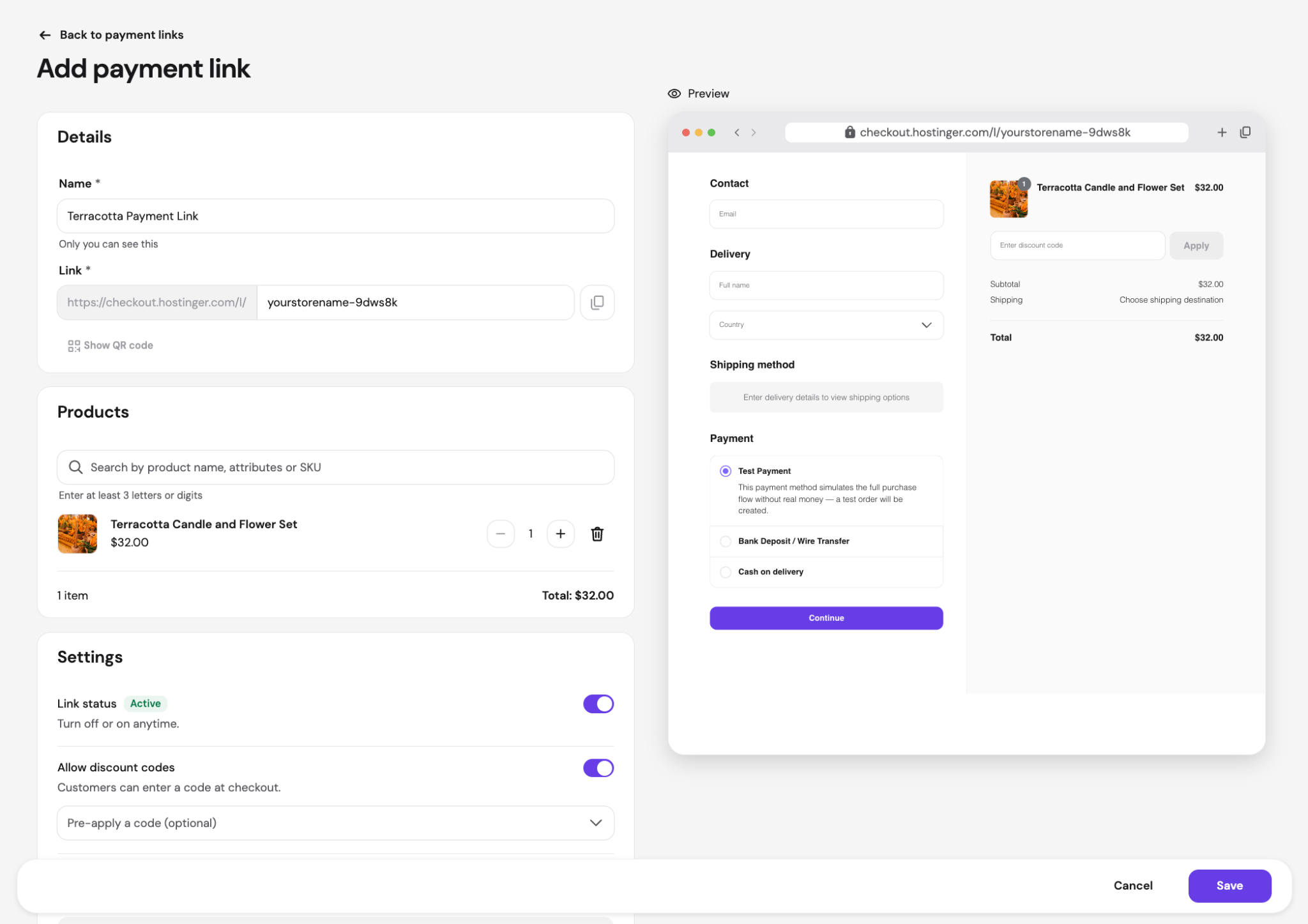
Task: Click the preview browser back chevron
Action: (x=737, y=133)
